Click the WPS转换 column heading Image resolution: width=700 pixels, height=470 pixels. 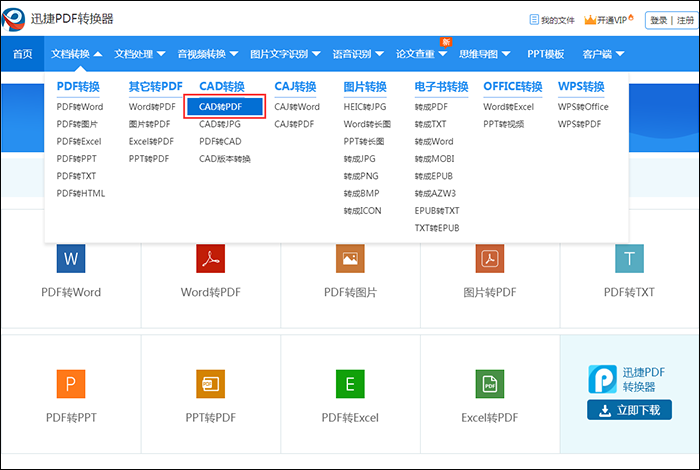pos(581,86)
